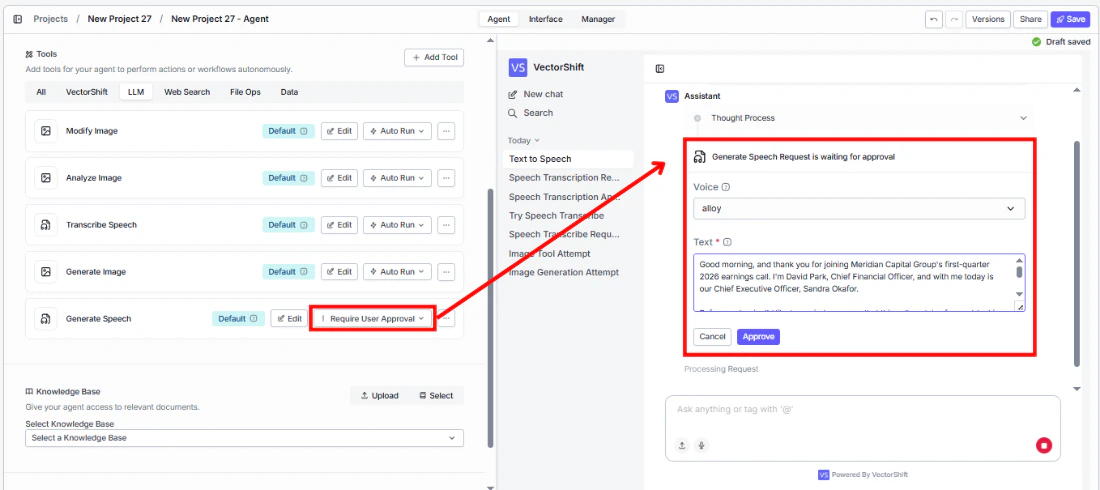Click the Analyze Image tool icon
This screenshot has height=490, width=1100.
click(46, 178)
